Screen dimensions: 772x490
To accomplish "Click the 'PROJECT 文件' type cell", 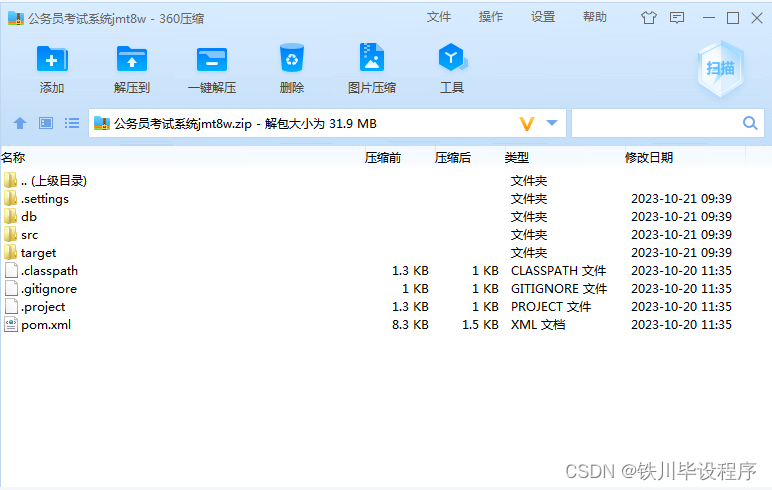I will 551,307.
